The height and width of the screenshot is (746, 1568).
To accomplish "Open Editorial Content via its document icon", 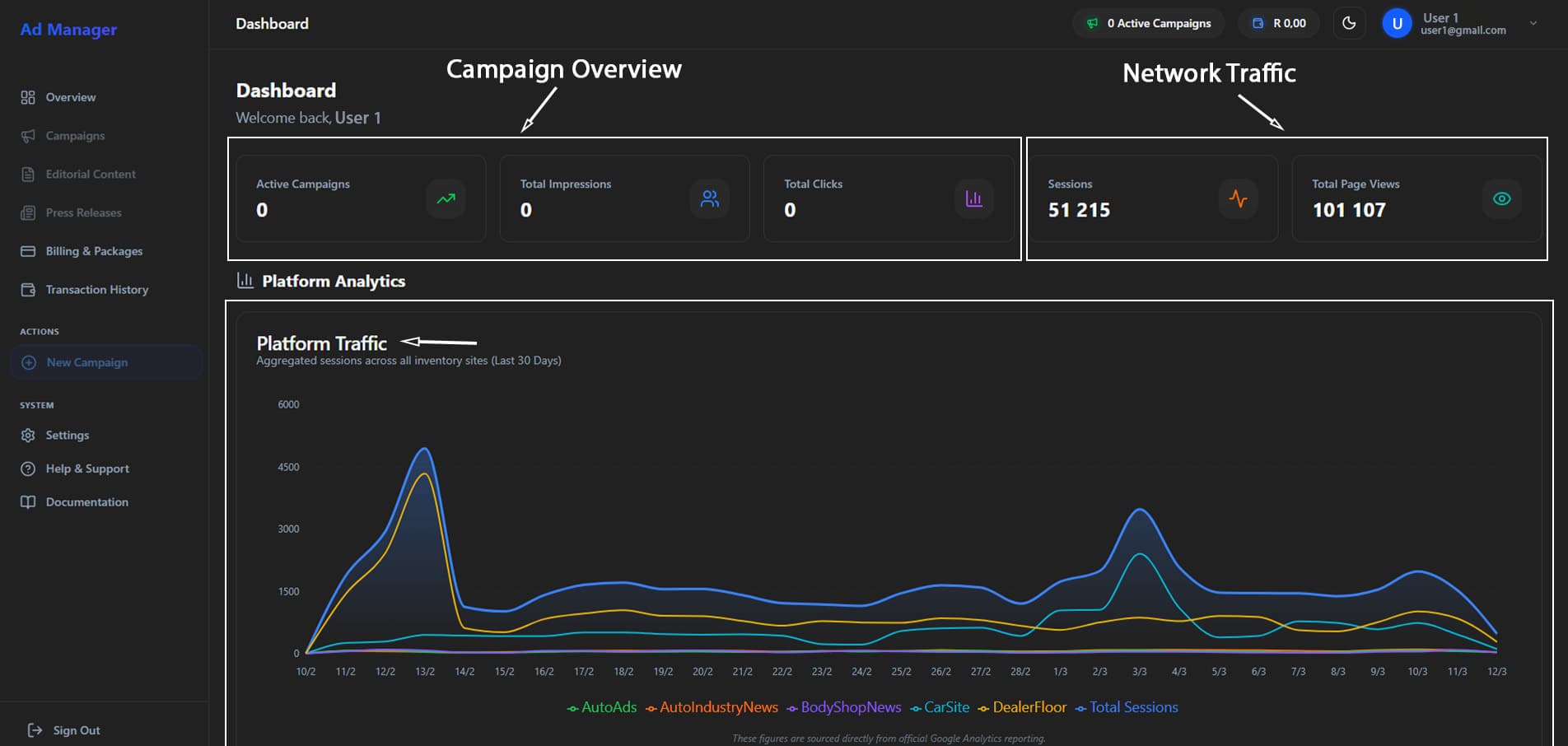I will point(27,174).
